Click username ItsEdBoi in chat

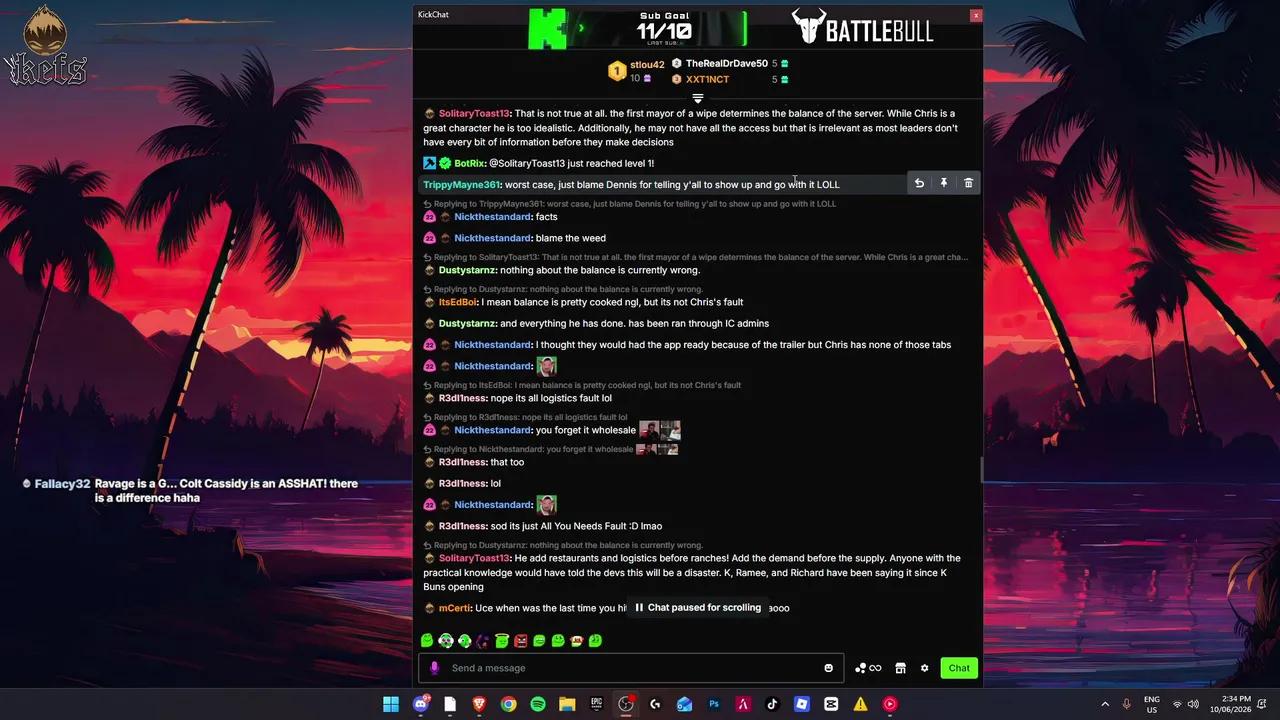click(458, 302)
